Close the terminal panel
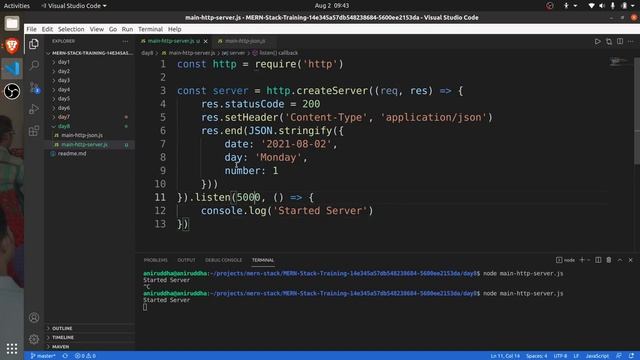This screenshot has width=640, height=360. pyautogui.click(x=630, y=260)
